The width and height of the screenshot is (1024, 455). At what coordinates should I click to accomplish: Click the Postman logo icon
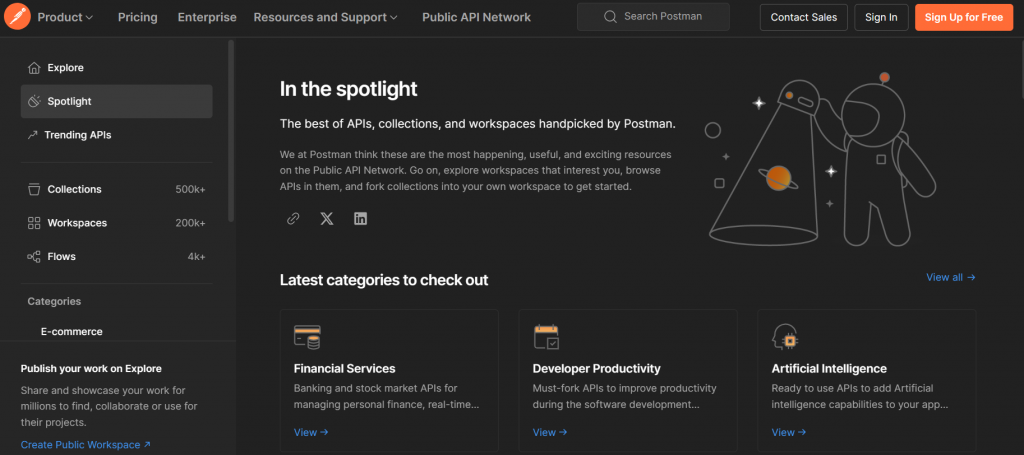18,17
